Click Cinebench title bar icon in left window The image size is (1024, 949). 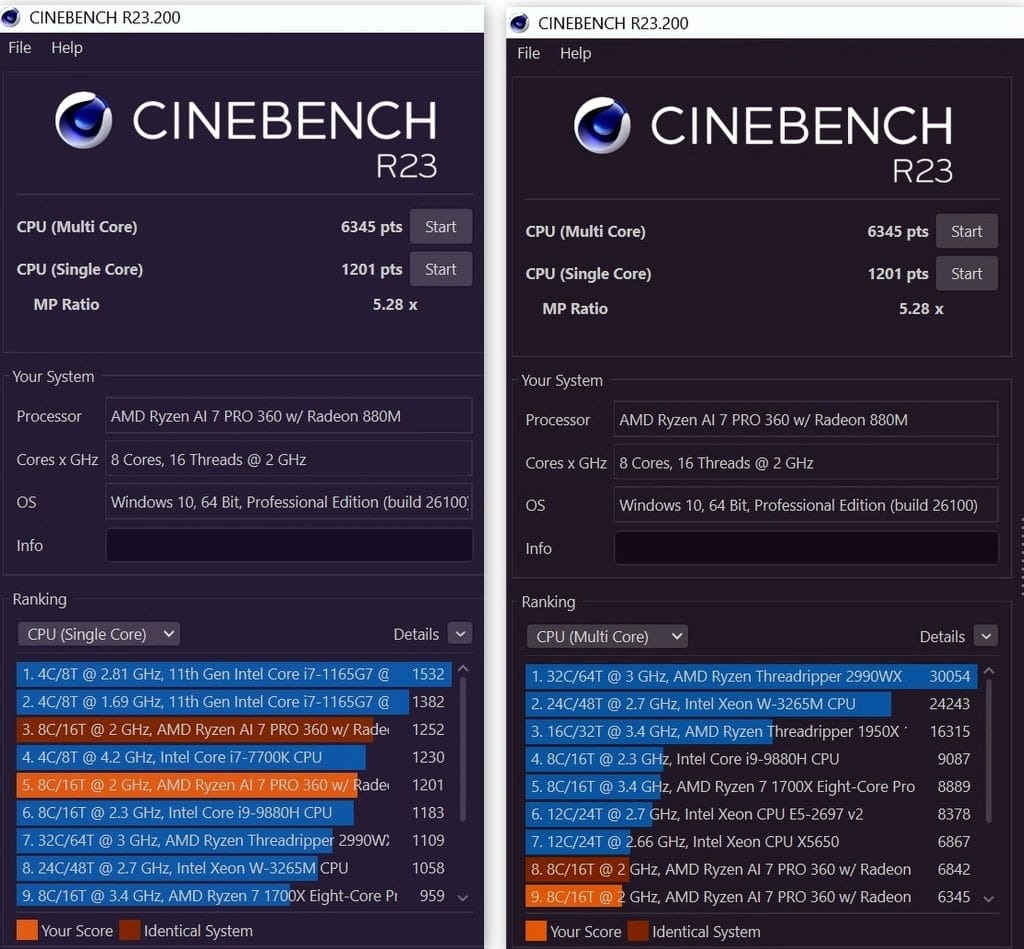10,18
